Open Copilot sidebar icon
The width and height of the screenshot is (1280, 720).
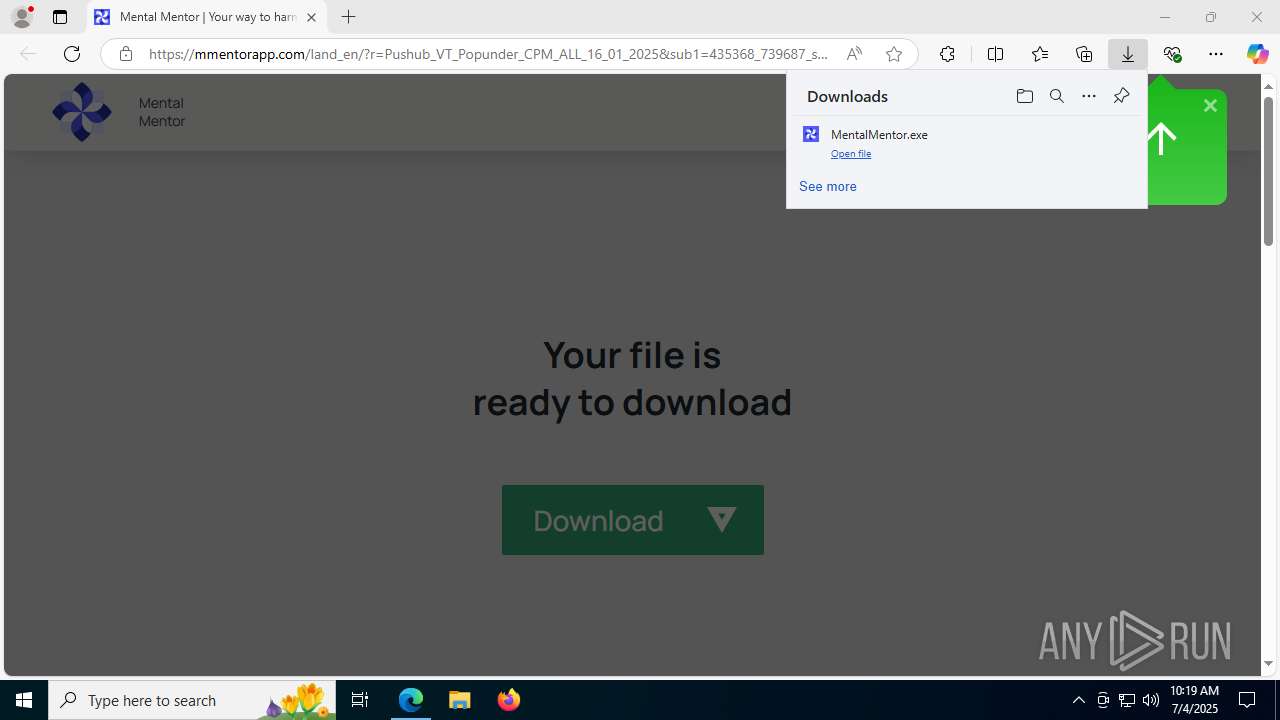pos(1257,54)
